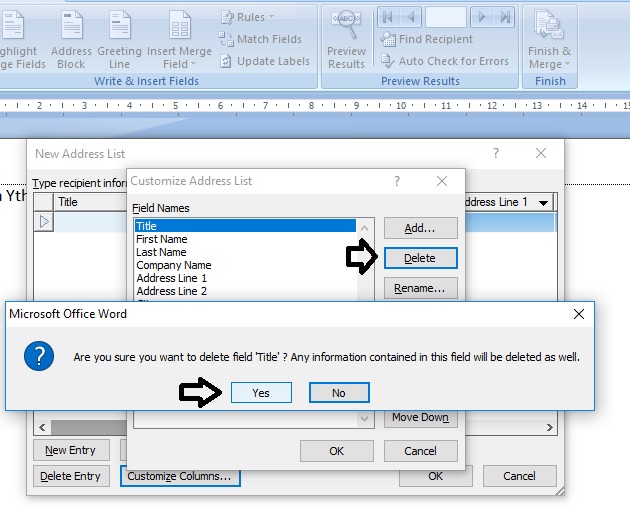
Task: Click the record number input box
Action: tap(446, 17)
